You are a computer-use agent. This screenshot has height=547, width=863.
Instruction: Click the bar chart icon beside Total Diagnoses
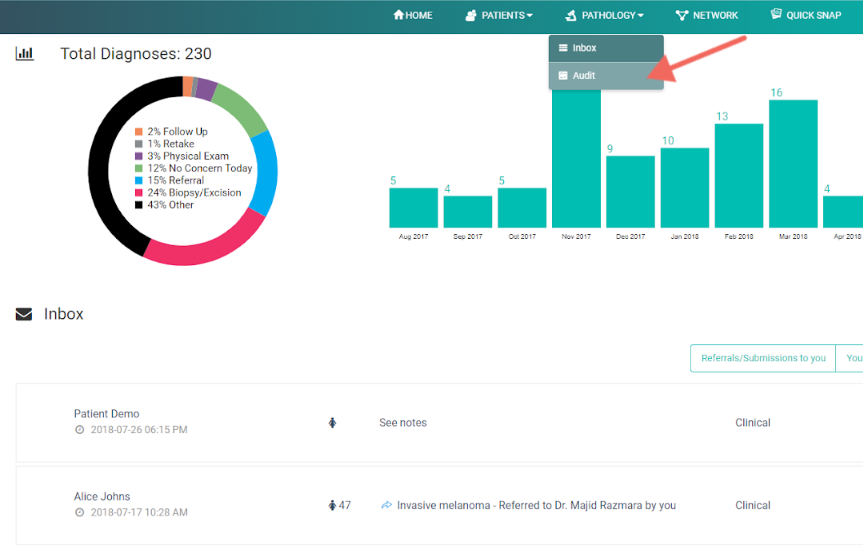pyautogui.click(x=24, y=53)
